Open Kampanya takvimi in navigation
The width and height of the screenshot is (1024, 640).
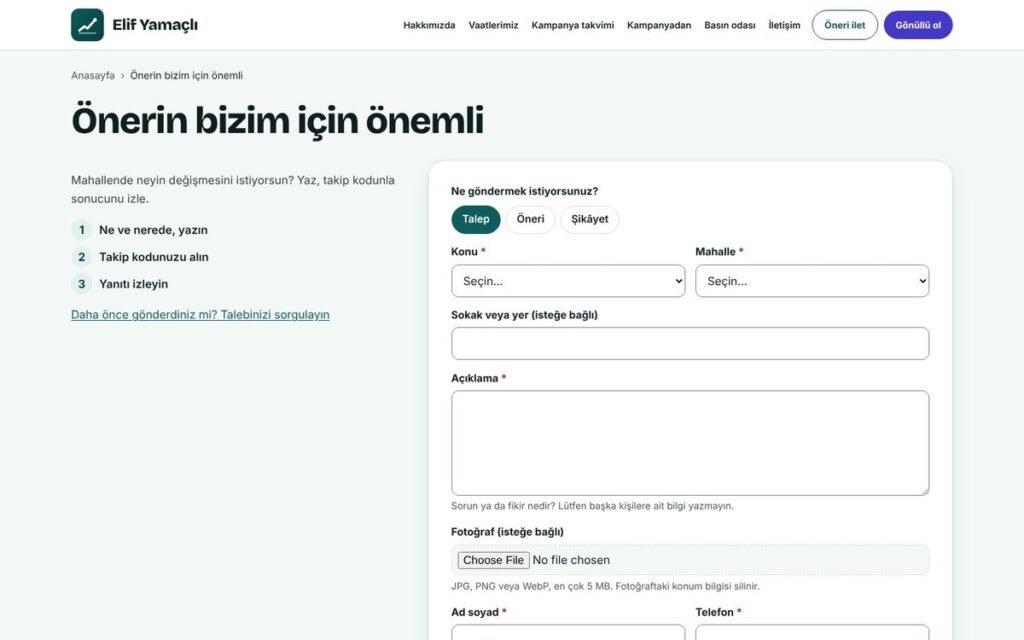pyautogui.click(x=573, y=25)
